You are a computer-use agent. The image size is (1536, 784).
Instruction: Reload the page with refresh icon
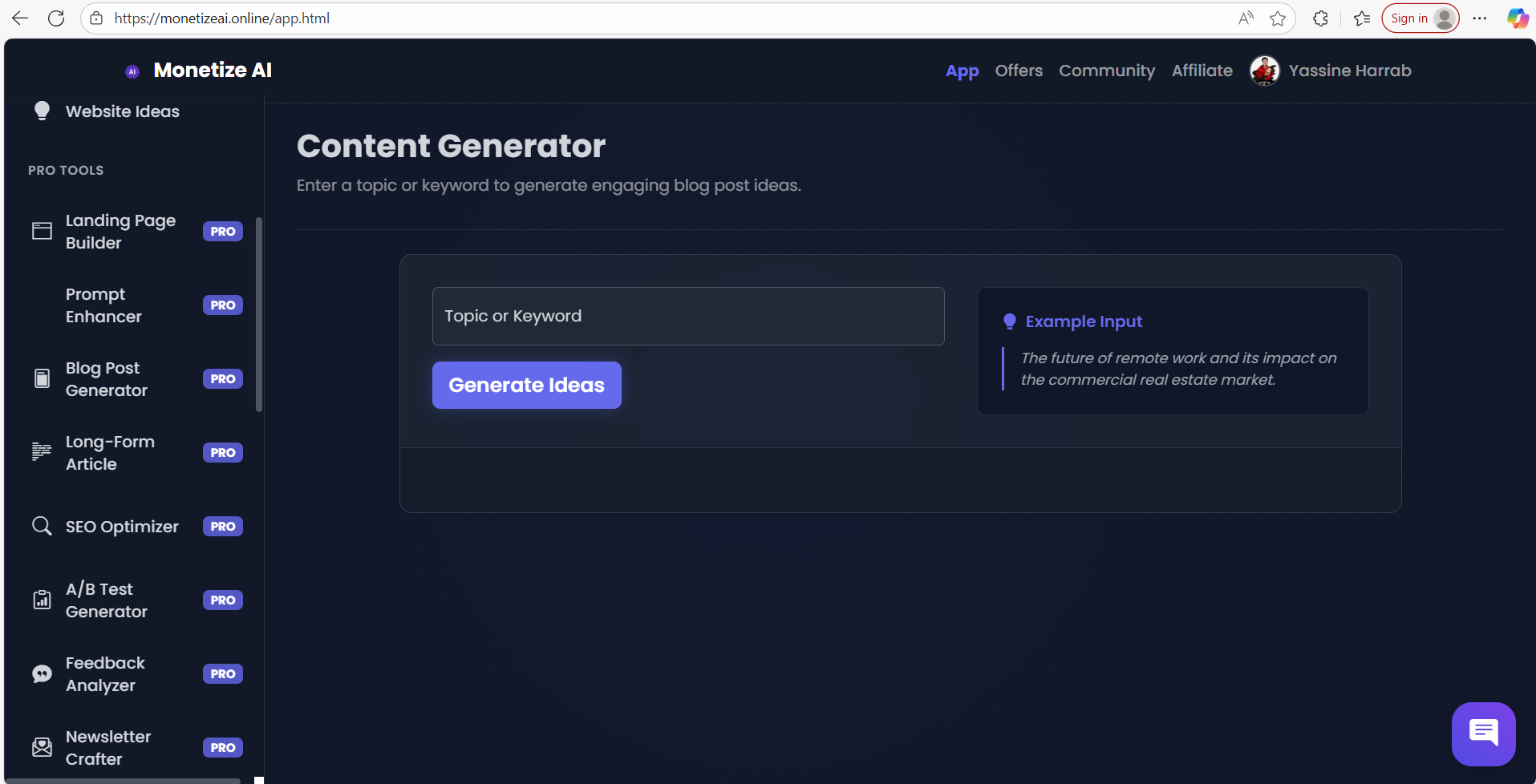56,18
